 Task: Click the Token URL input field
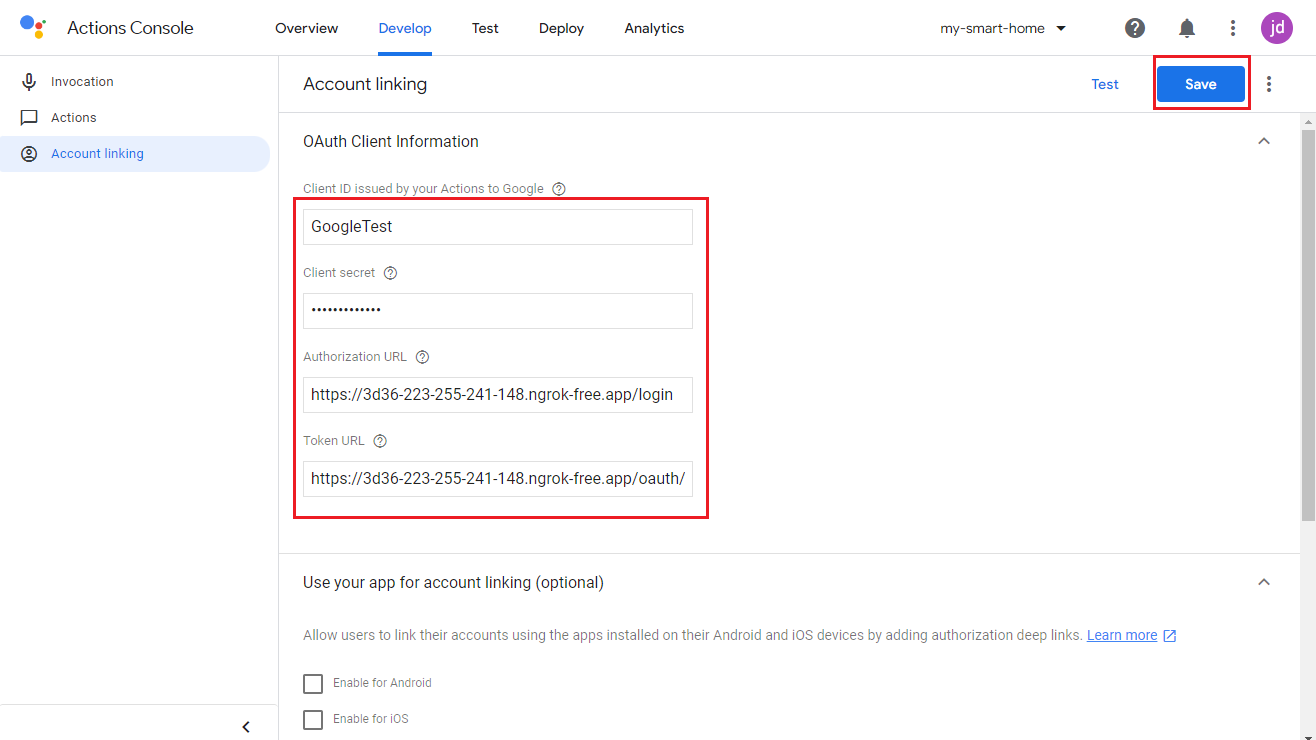click(498, 479)
